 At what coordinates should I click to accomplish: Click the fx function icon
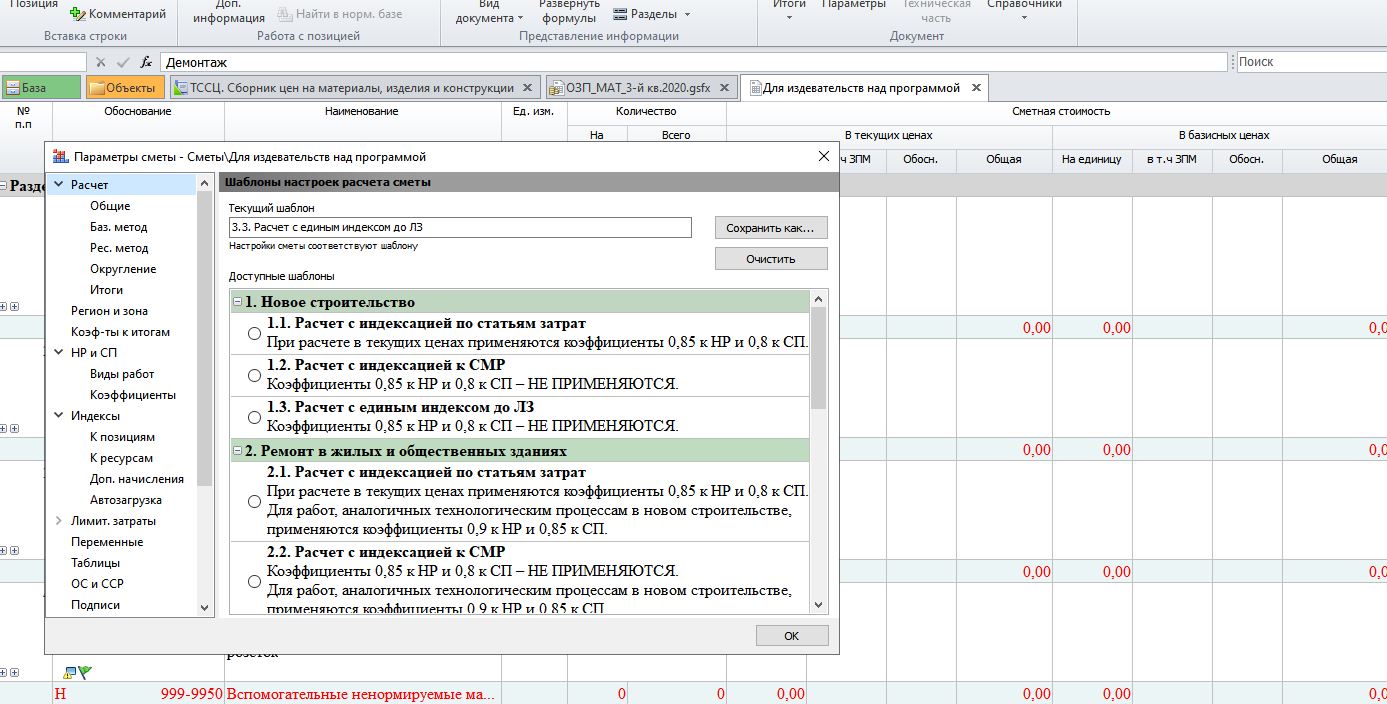146,62
